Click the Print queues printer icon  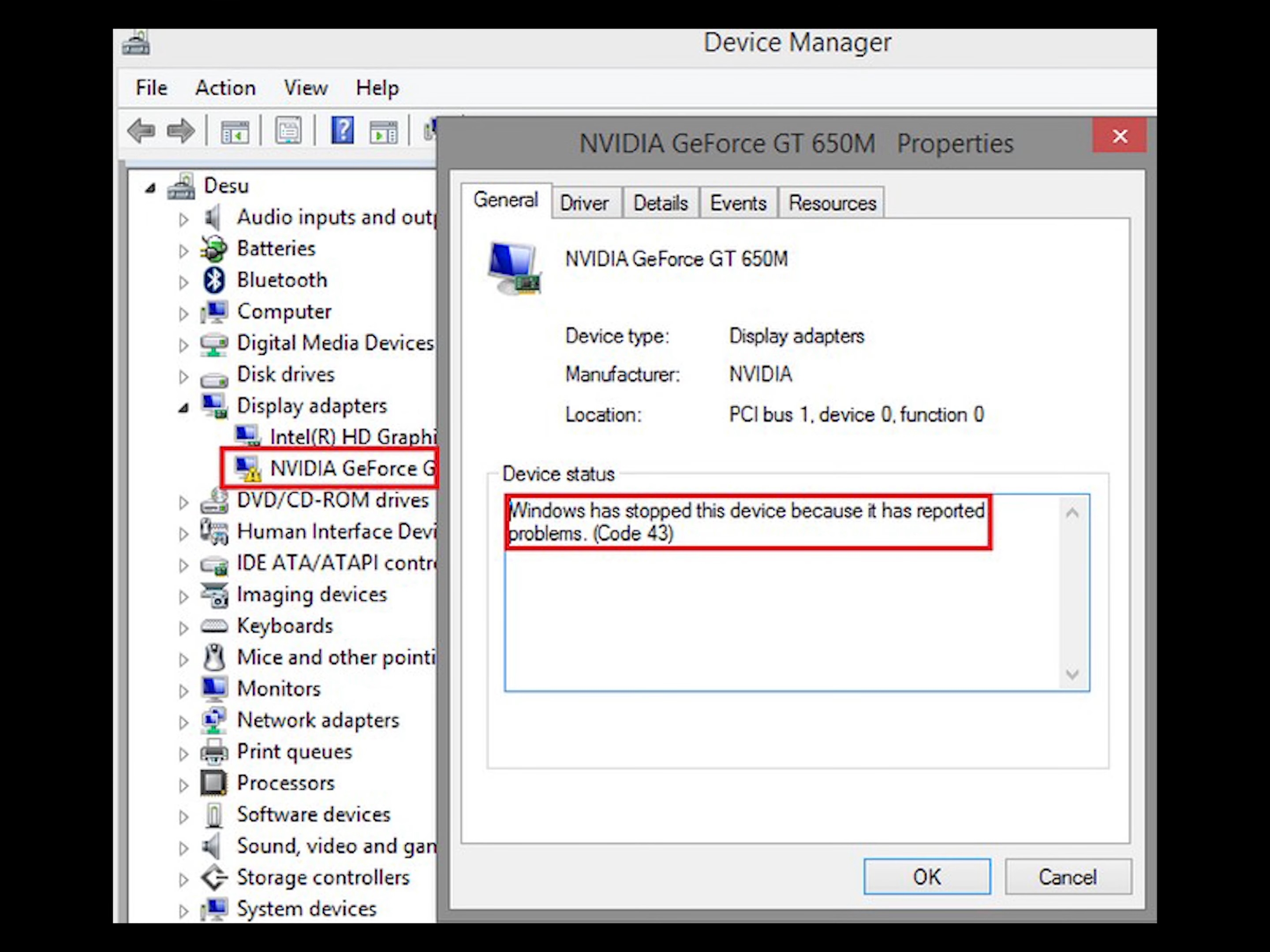point(214,752)
